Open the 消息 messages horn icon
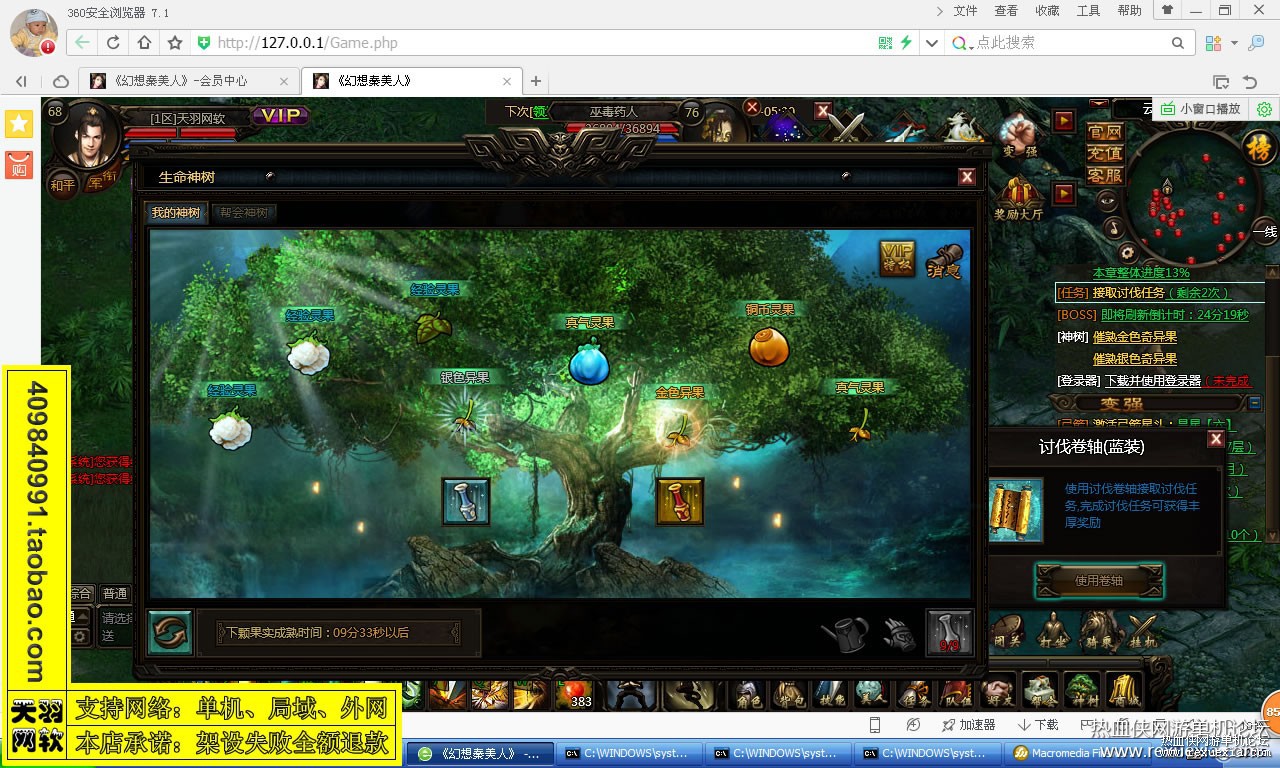 pos(944,260)
